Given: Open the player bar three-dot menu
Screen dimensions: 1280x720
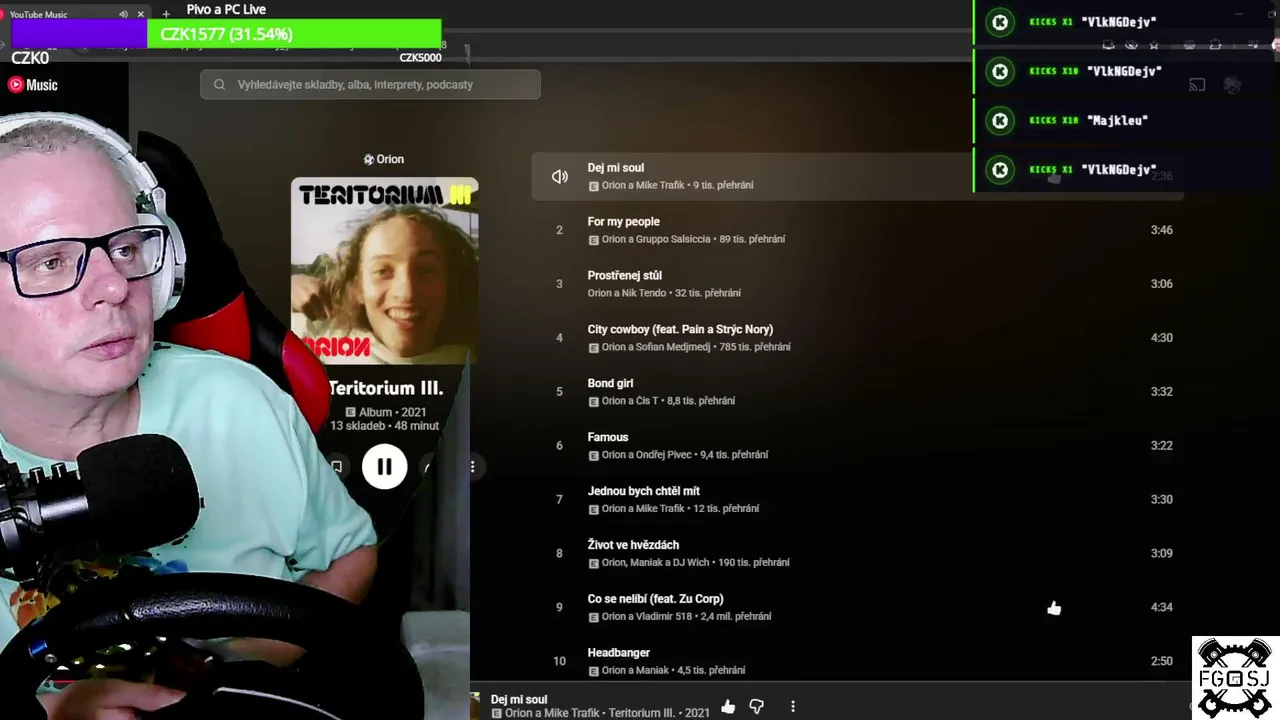Looking at the screenshot, I should pos(793,707).
